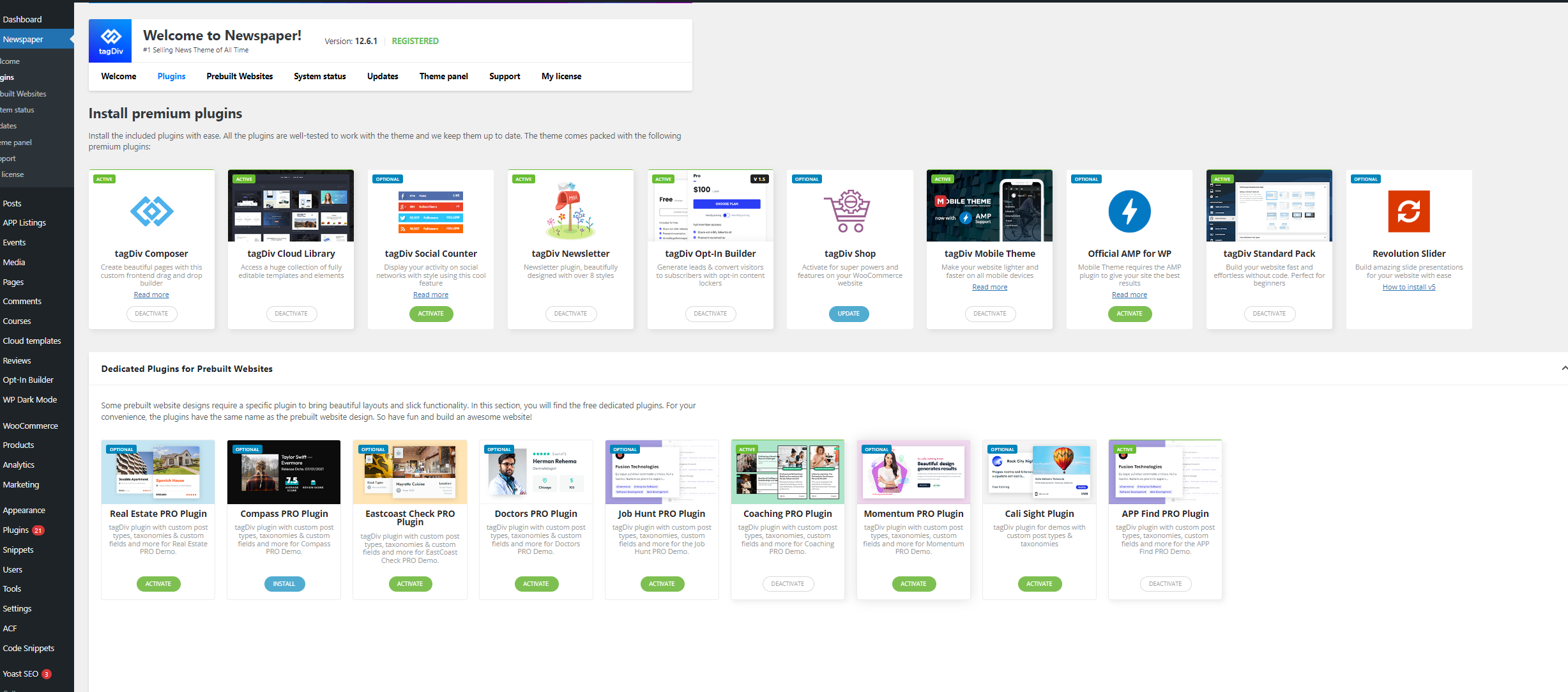The height and width of the screenshot is (692, 1568).
Task: Activate the tagDiv Social Counter plugin
Action: click(x=431, y=314)
